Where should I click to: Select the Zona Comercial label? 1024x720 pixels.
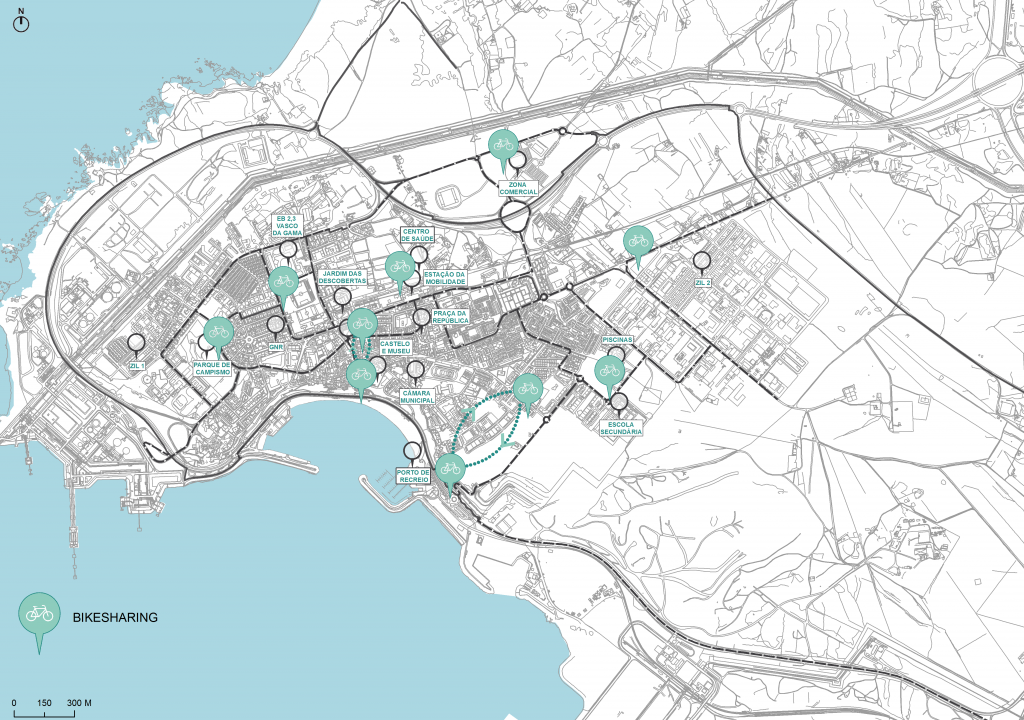pos(519,188)
